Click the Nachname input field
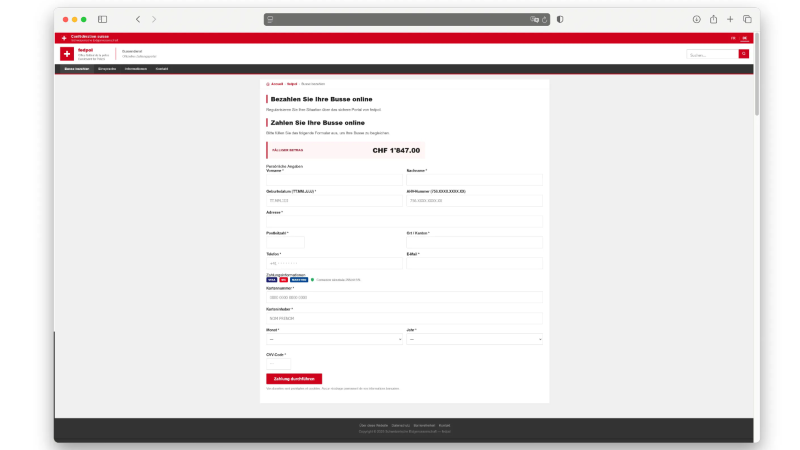This screenshot has width=800, height=450. point(474,180)
